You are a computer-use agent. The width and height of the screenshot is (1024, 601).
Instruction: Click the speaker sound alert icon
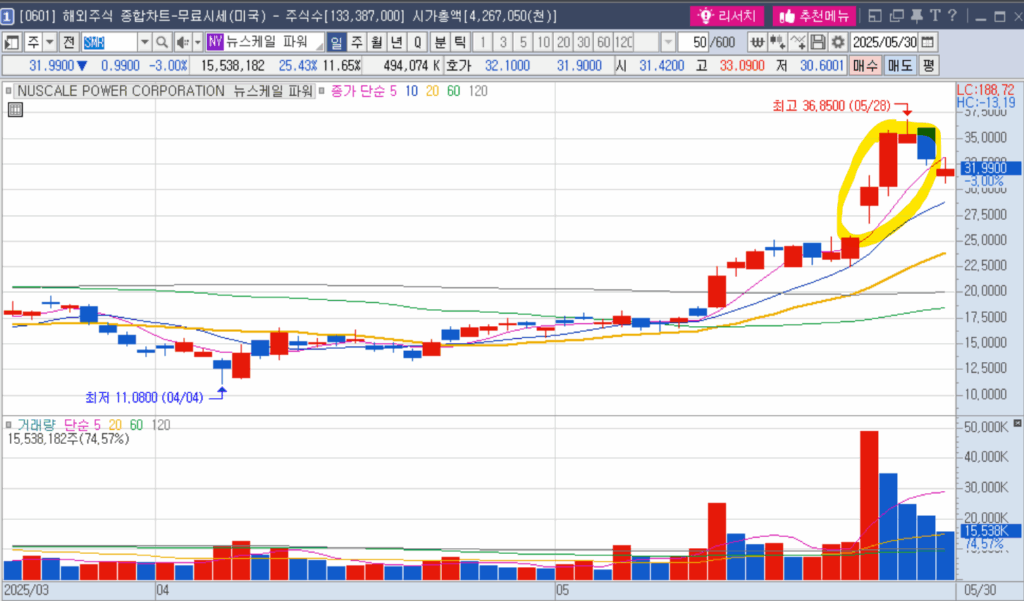[x=182, y=42]
